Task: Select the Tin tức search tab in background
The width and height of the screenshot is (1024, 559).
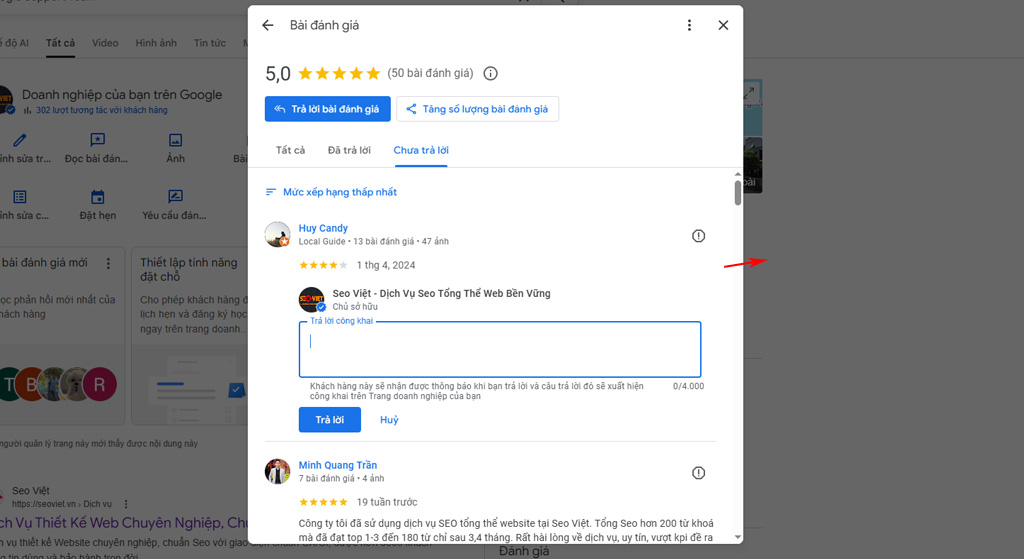Action: click(x=210, y=43)
